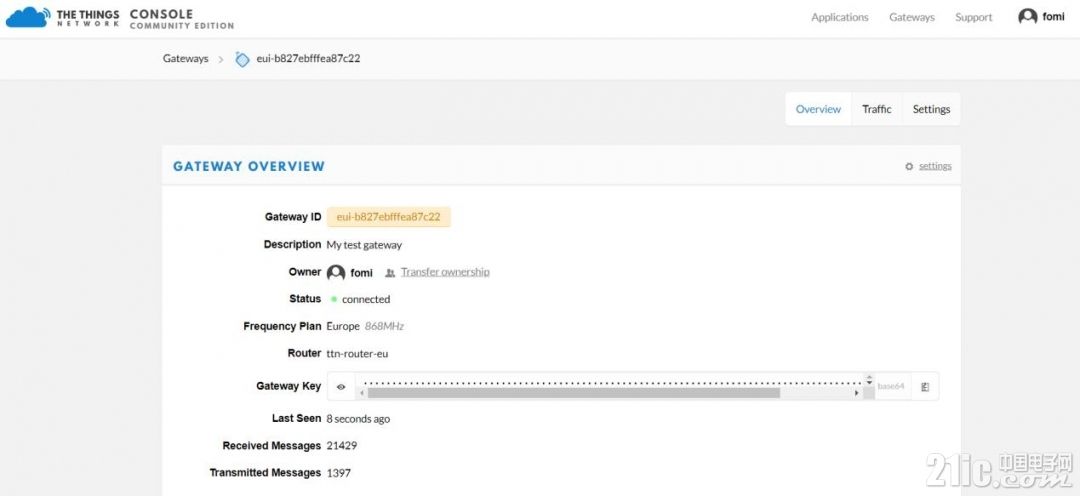The image size is (1080, 496).
Task: Click the green connected status indicator
Action: pyautogui.click(x=334, y=299)
